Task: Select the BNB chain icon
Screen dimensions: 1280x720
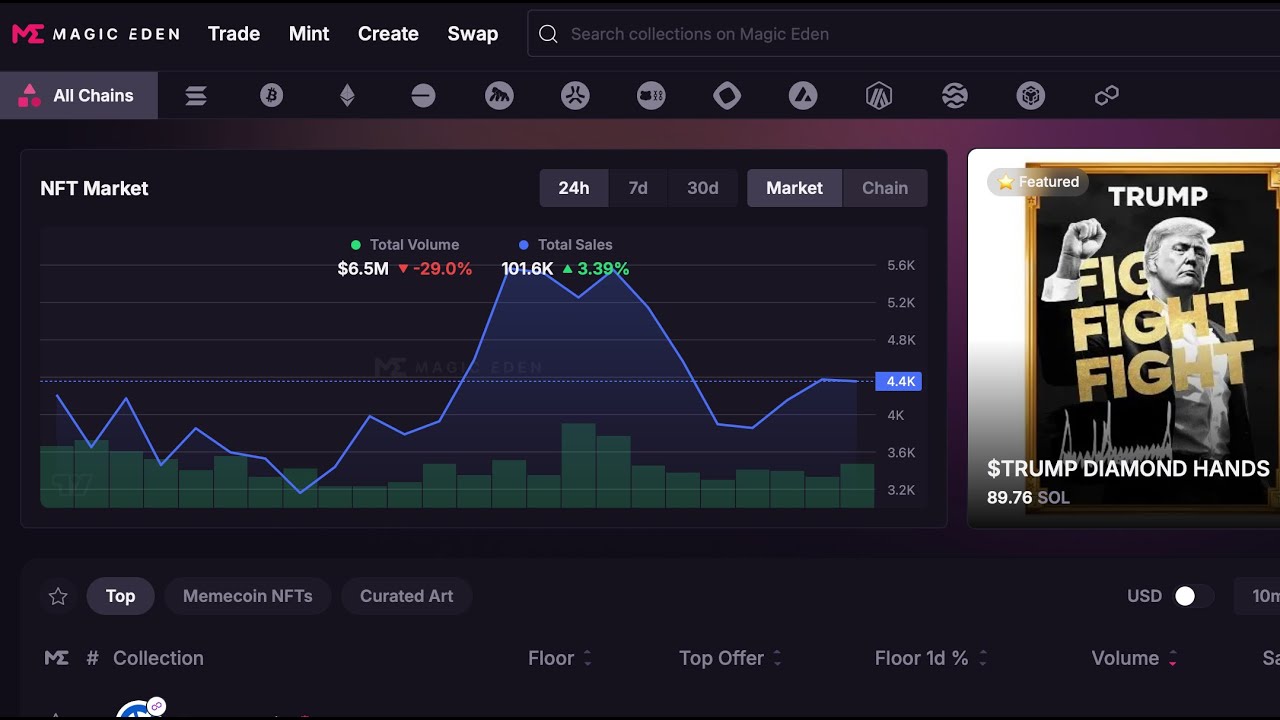Action: (1031, 96)
